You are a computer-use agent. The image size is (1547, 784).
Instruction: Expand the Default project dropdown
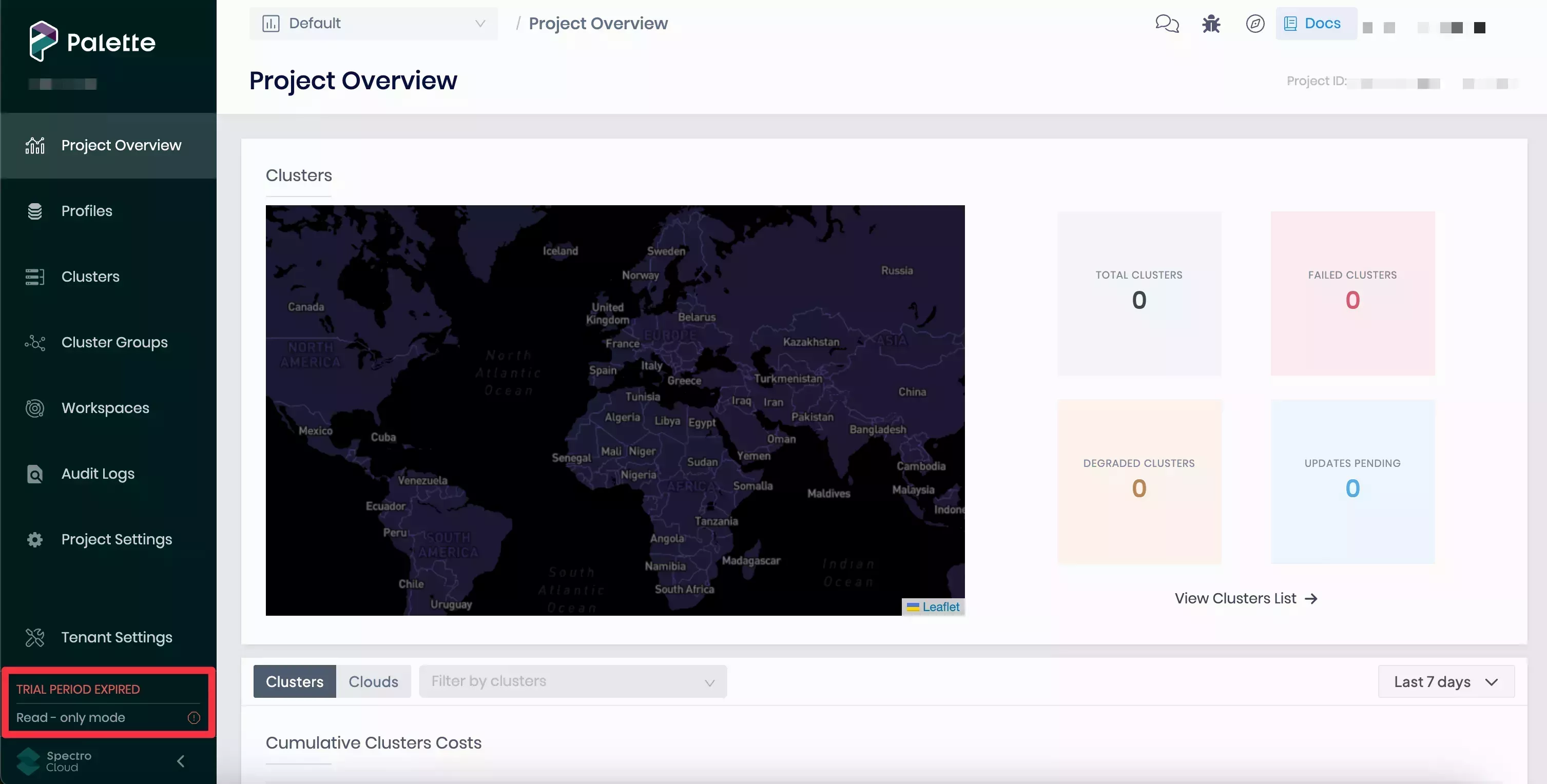pos(373,24)
